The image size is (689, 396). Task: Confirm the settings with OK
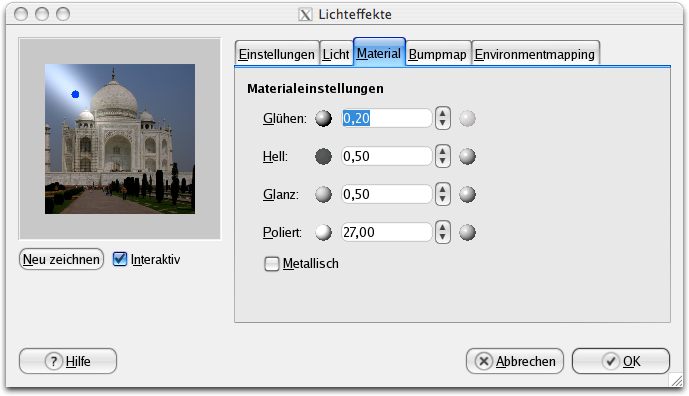[620, 361]
